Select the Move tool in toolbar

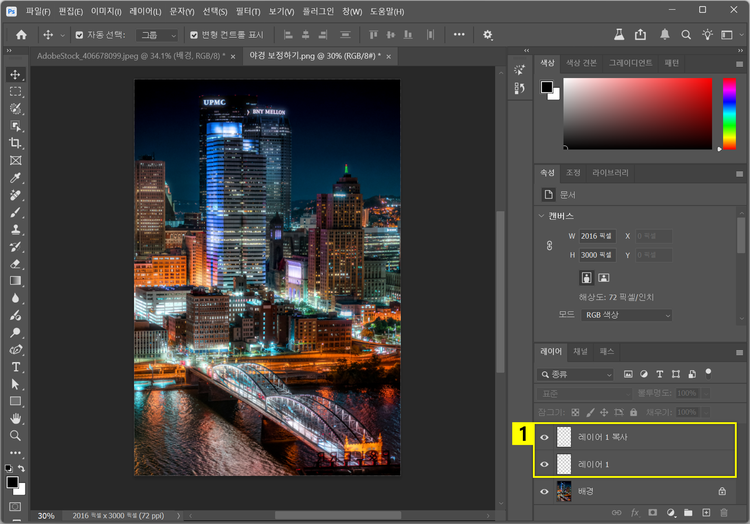coord(15,75)
